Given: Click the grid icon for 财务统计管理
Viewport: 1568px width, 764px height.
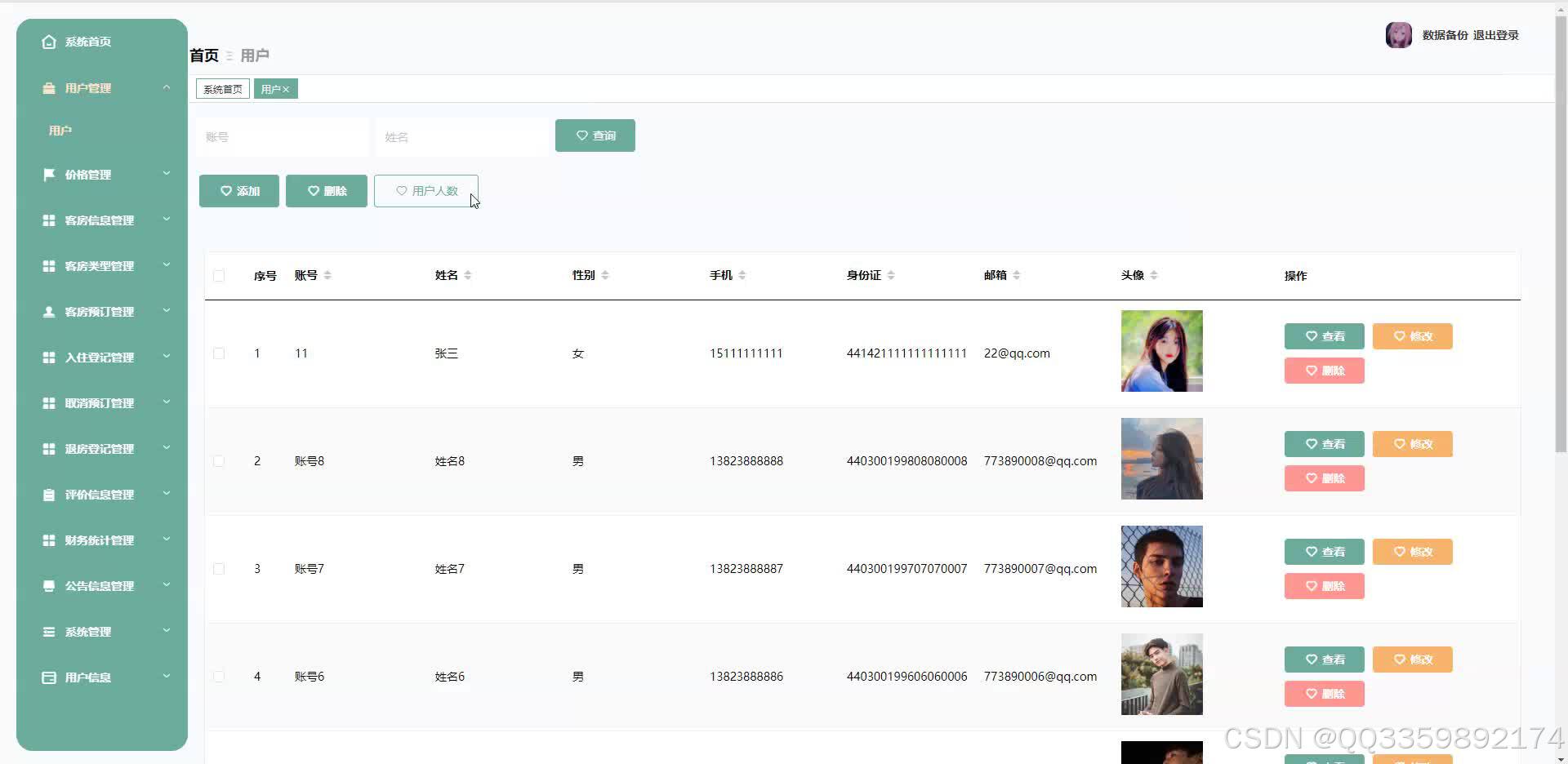Looking at the screenshot, I should pos(49,540).
